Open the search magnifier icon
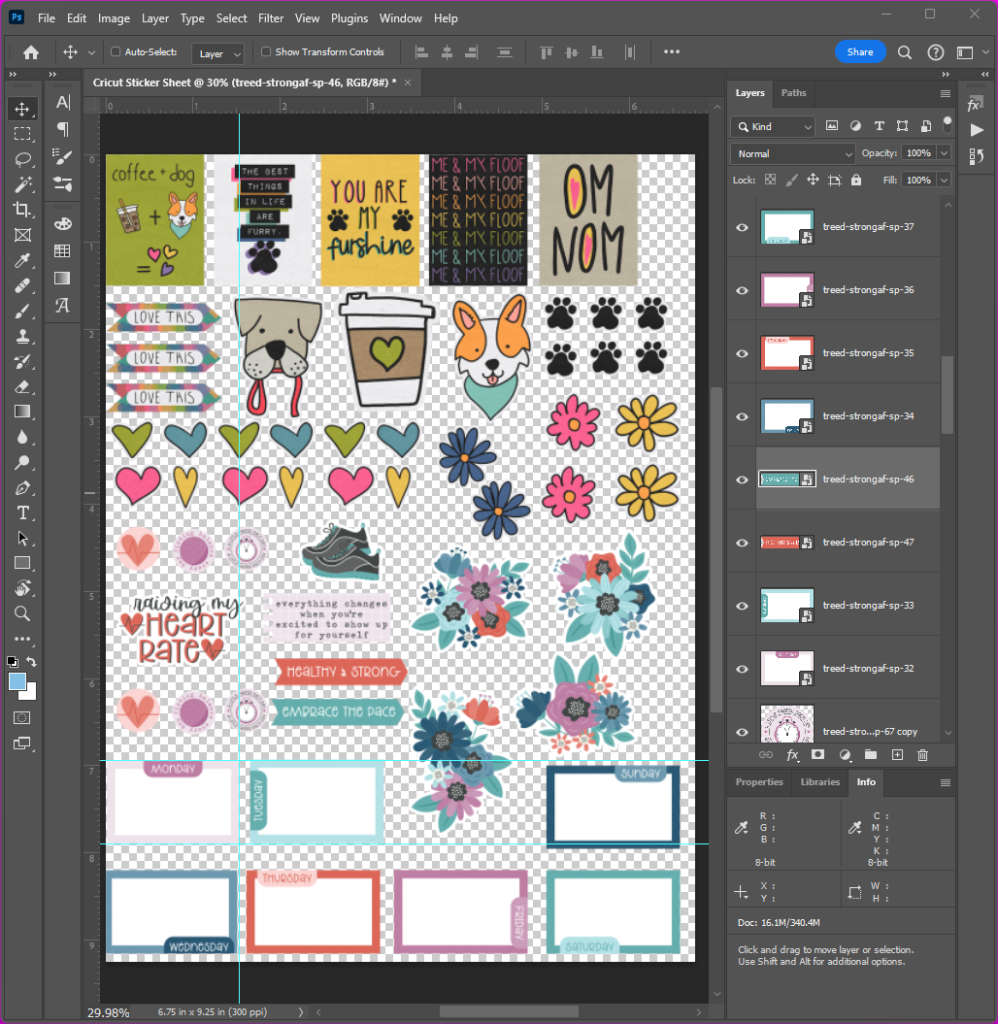The height and width of the screenshot is (1024, 998). [x=904, y=52]
